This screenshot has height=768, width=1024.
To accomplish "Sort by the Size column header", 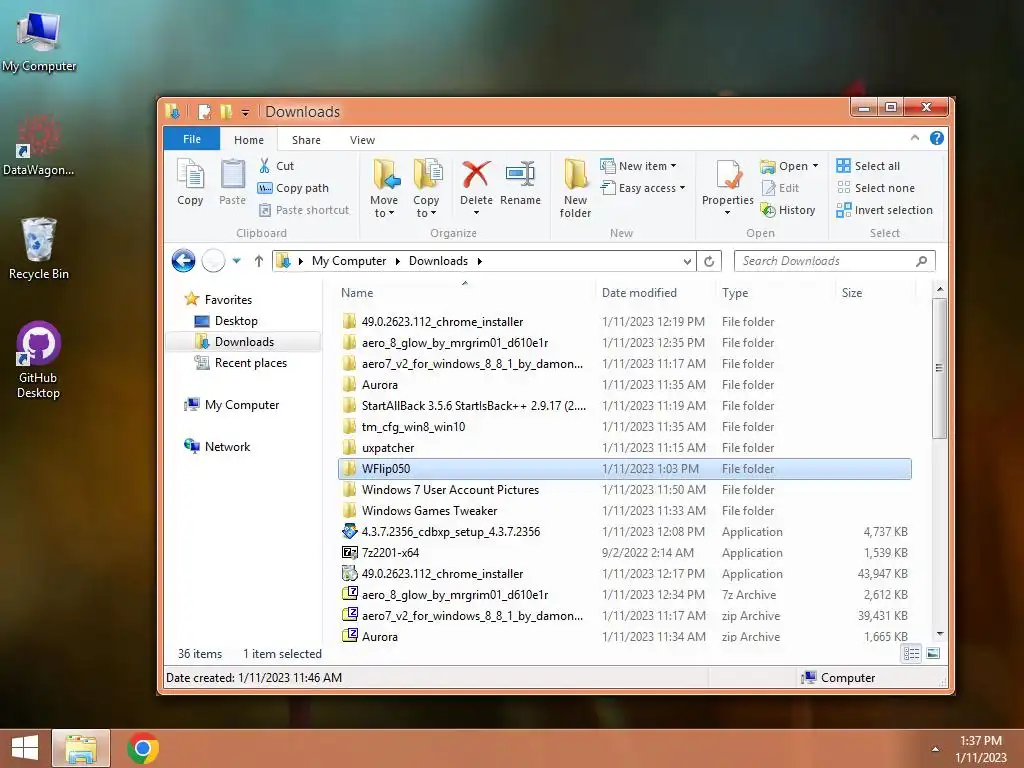I will pos(875,293).
